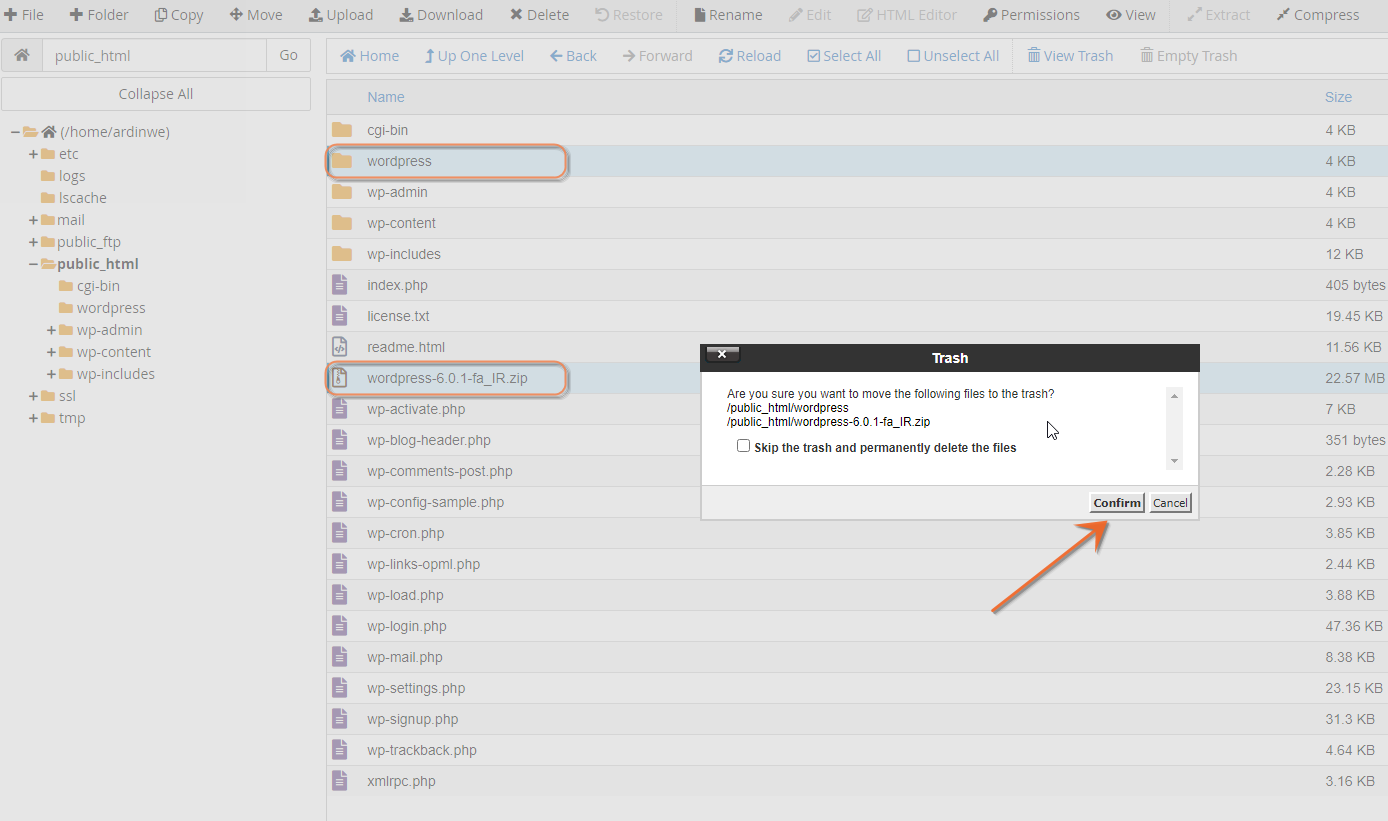This screenshot has width=1388, height=821.
Task: Click the wp-content folder icon in list
Action: 342,223
